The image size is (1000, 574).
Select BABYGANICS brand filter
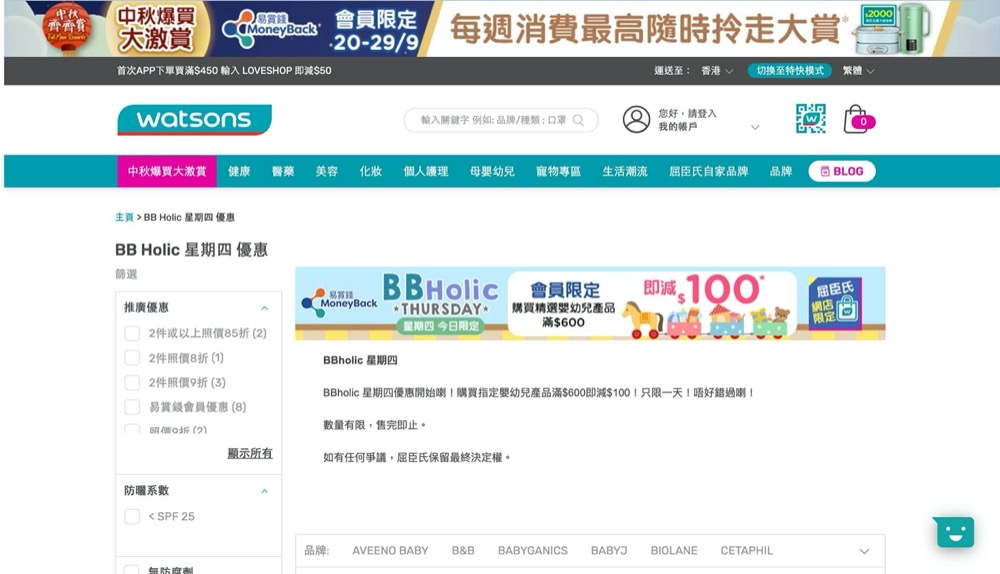[x=533, y=550]
